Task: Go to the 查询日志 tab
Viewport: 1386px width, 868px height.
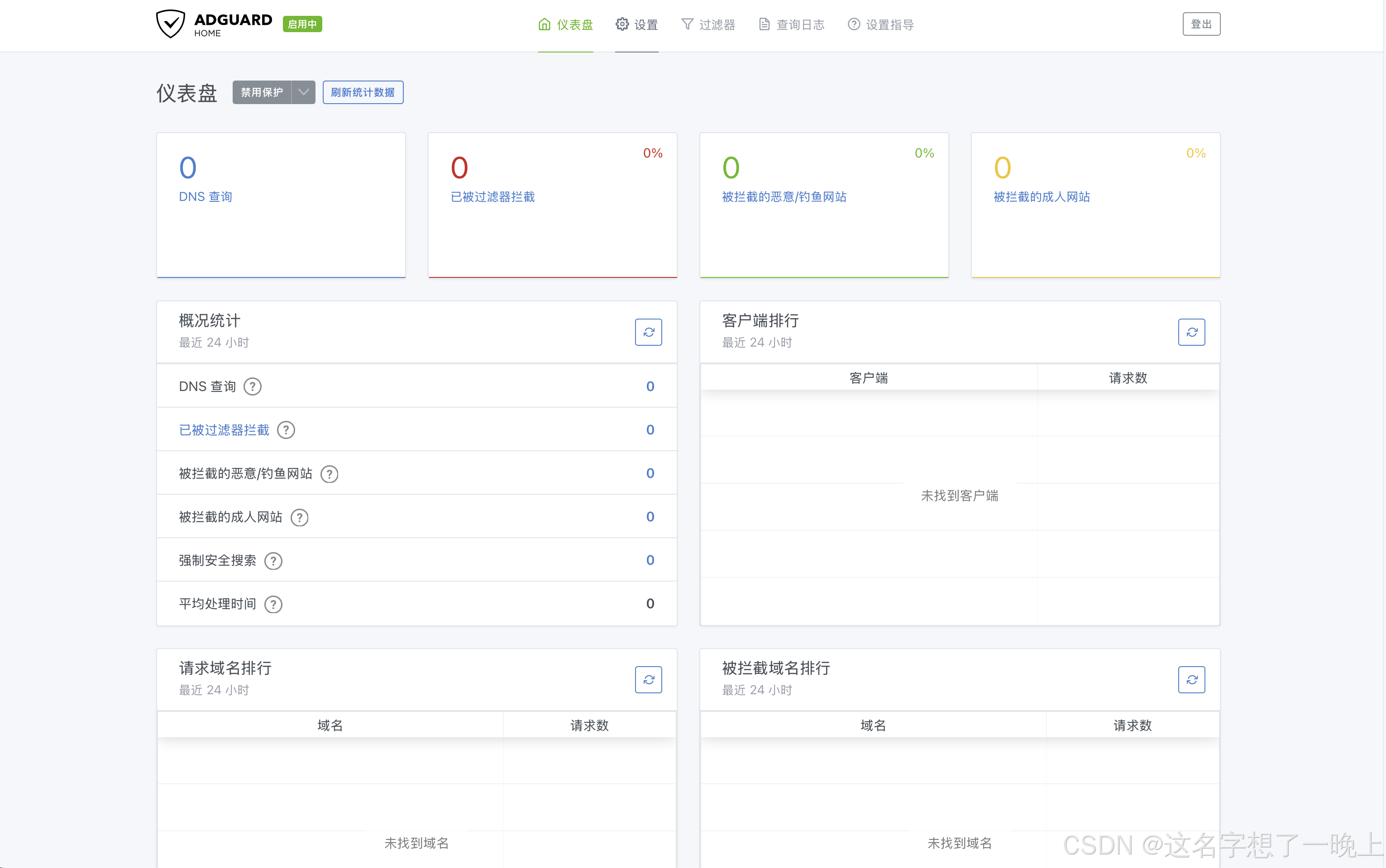Action: [x=792, y=25]
